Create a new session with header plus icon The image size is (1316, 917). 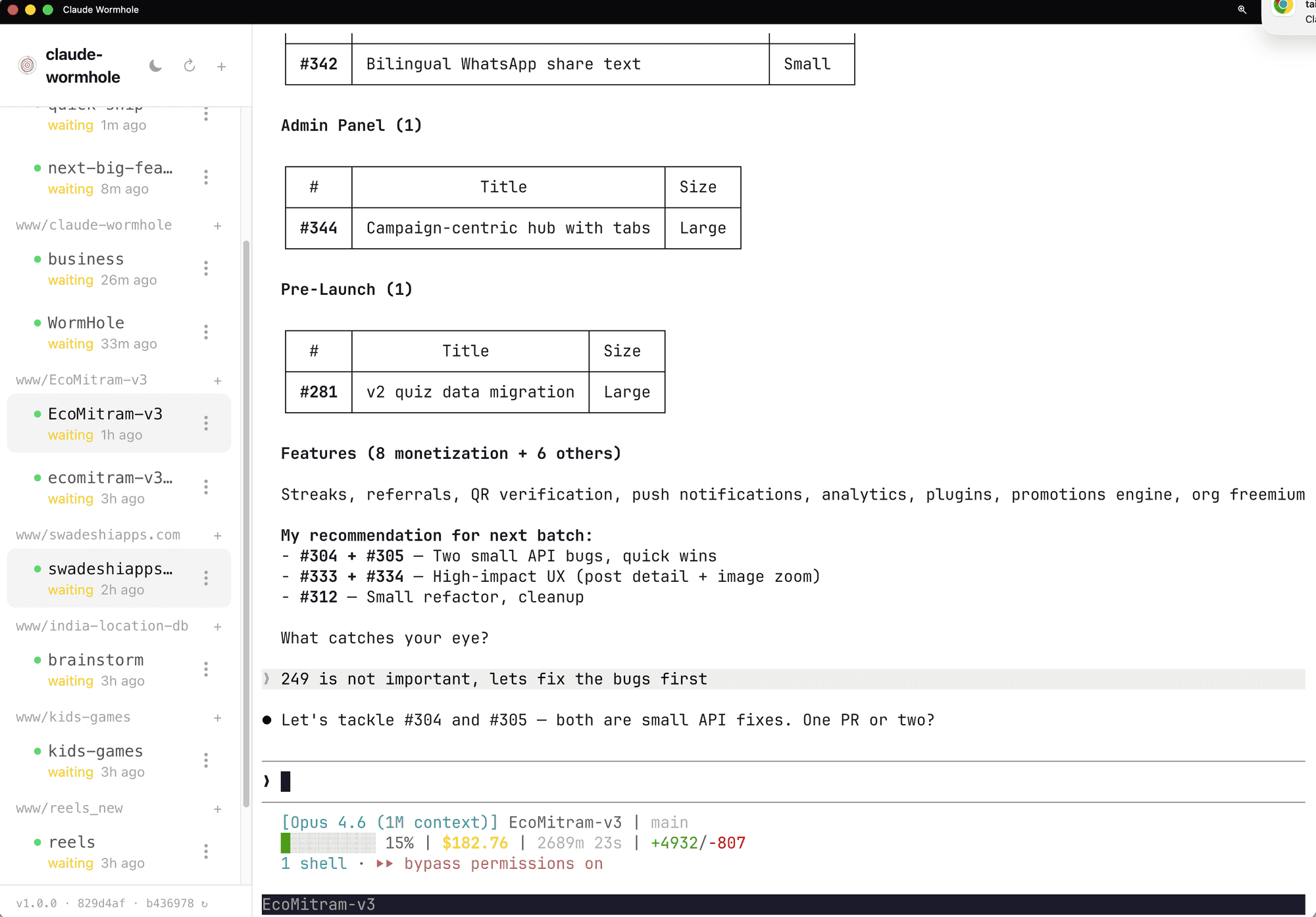point(221,65)
